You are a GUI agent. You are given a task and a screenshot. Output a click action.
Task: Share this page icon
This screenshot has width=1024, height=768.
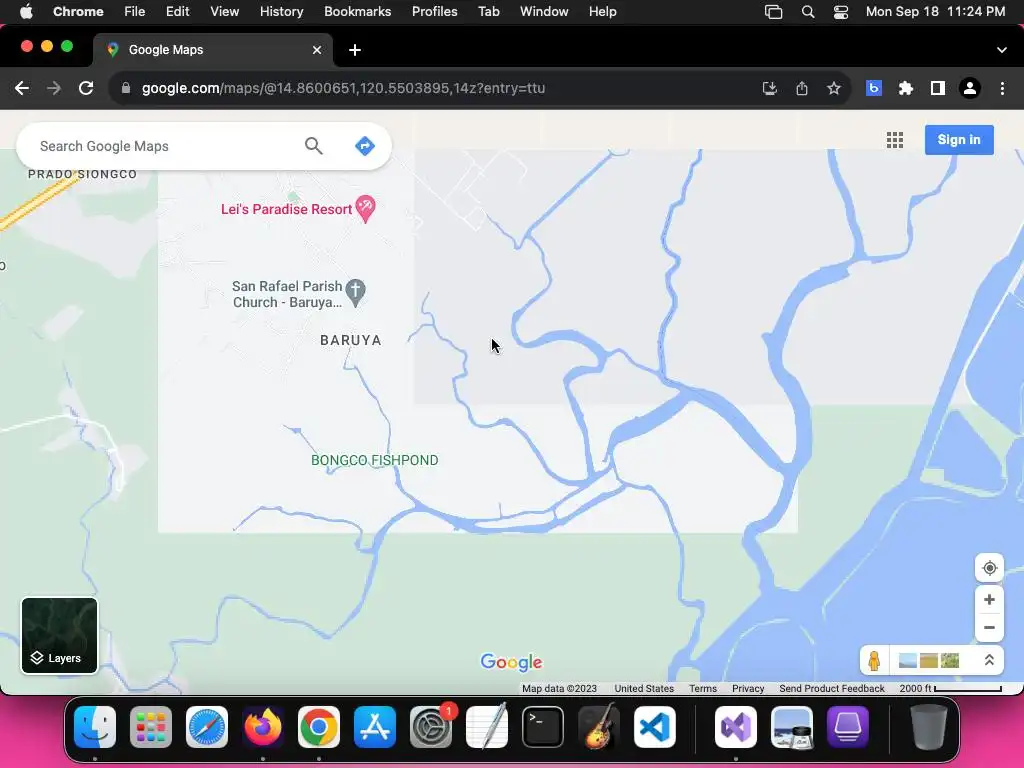tap(801, 88)
